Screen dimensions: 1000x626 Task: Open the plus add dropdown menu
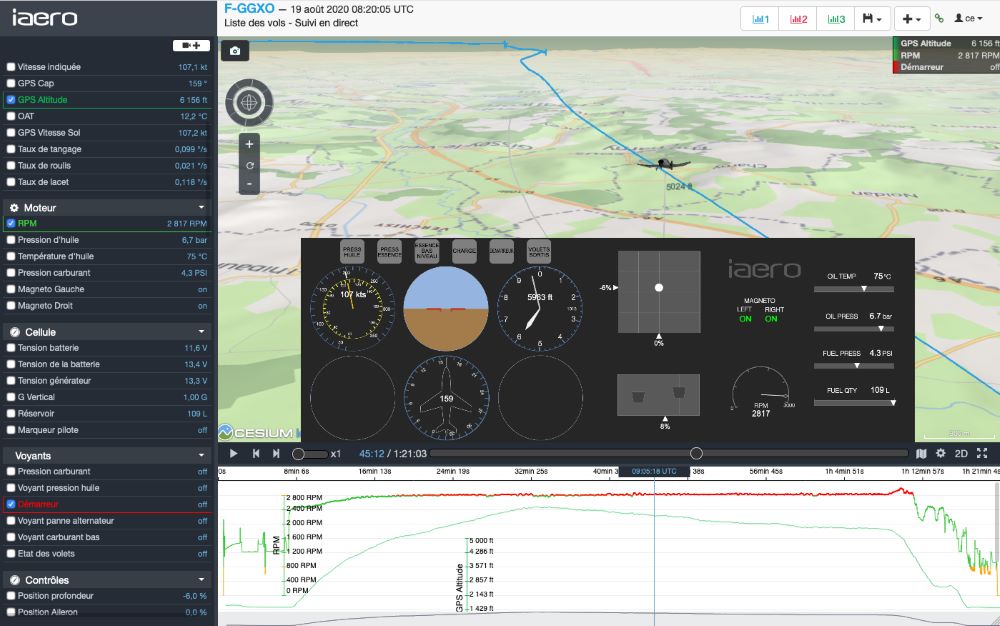click(x=910, y=18)
